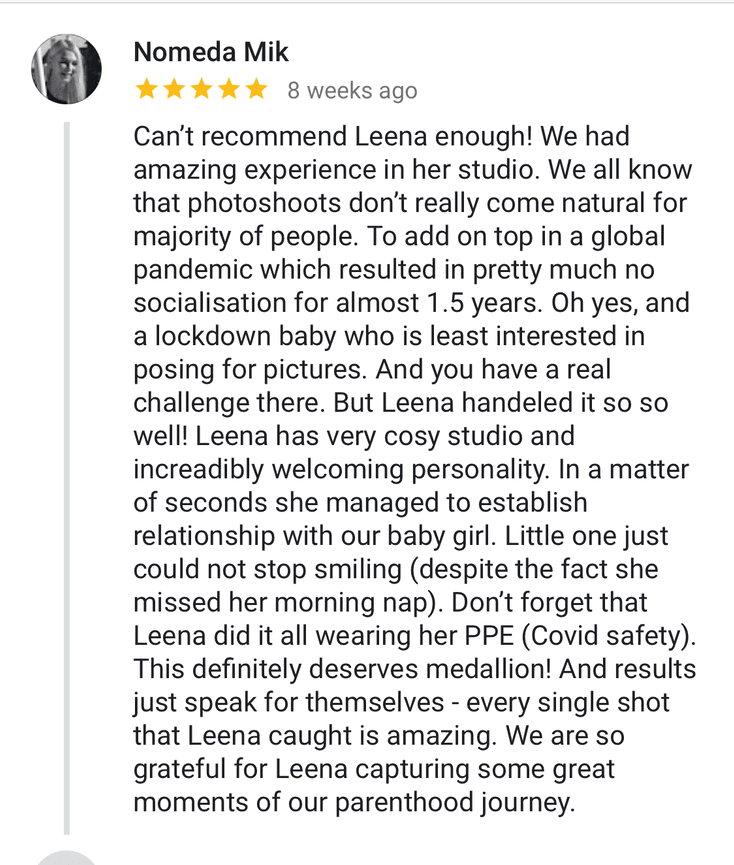Viewport: 734px width, 865px height.
Task: Click the "8 weeks ago" timestamp
Action: coord(352,91)
